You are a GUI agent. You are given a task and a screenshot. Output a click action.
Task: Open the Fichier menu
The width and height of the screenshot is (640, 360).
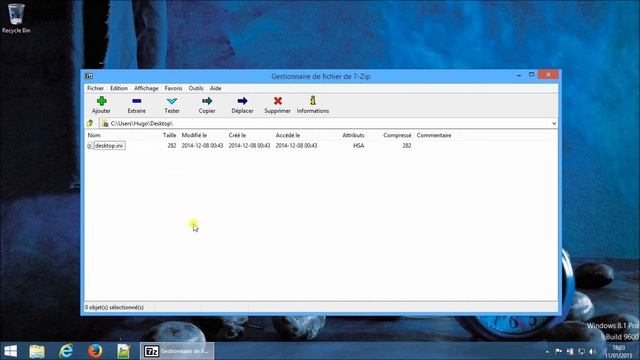tap(96, 88)
